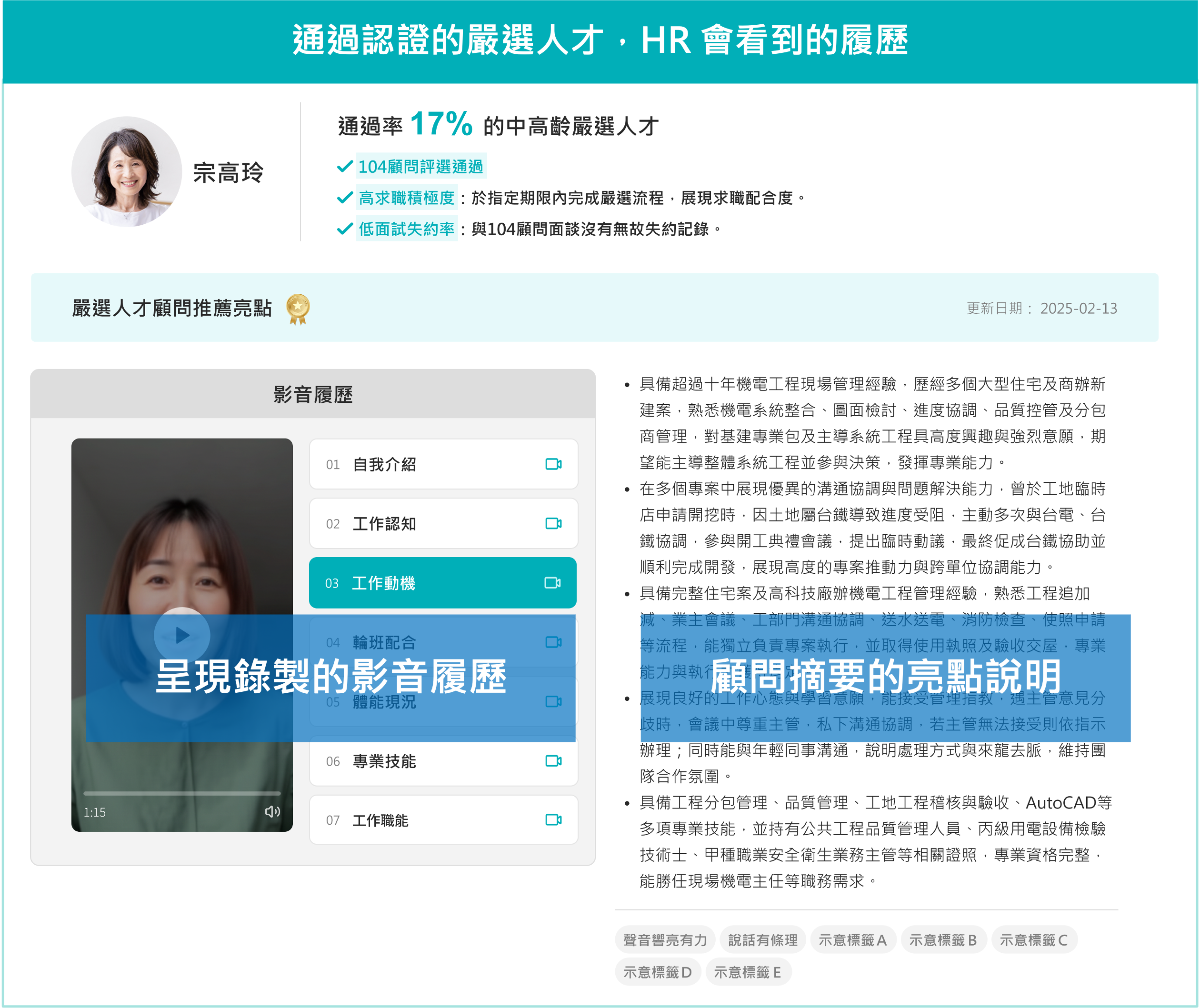The height and width of the screenshot is (1008, 1200).
Task: Click the checkmark beside 104顧問評選通過
Action: (x=345, y=166)
